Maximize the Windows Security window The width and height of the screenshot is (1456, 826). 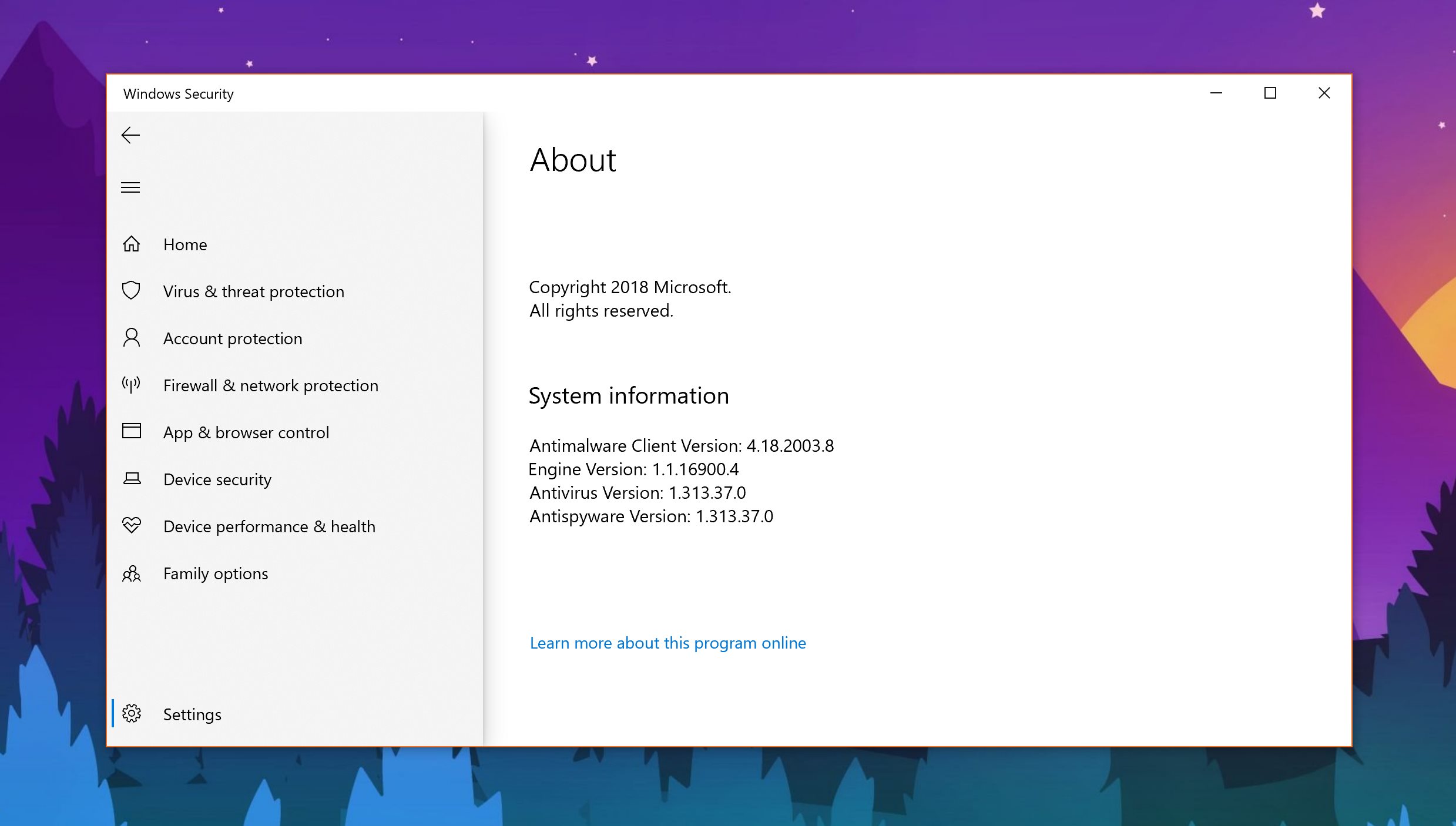(x=1270, y=93)
